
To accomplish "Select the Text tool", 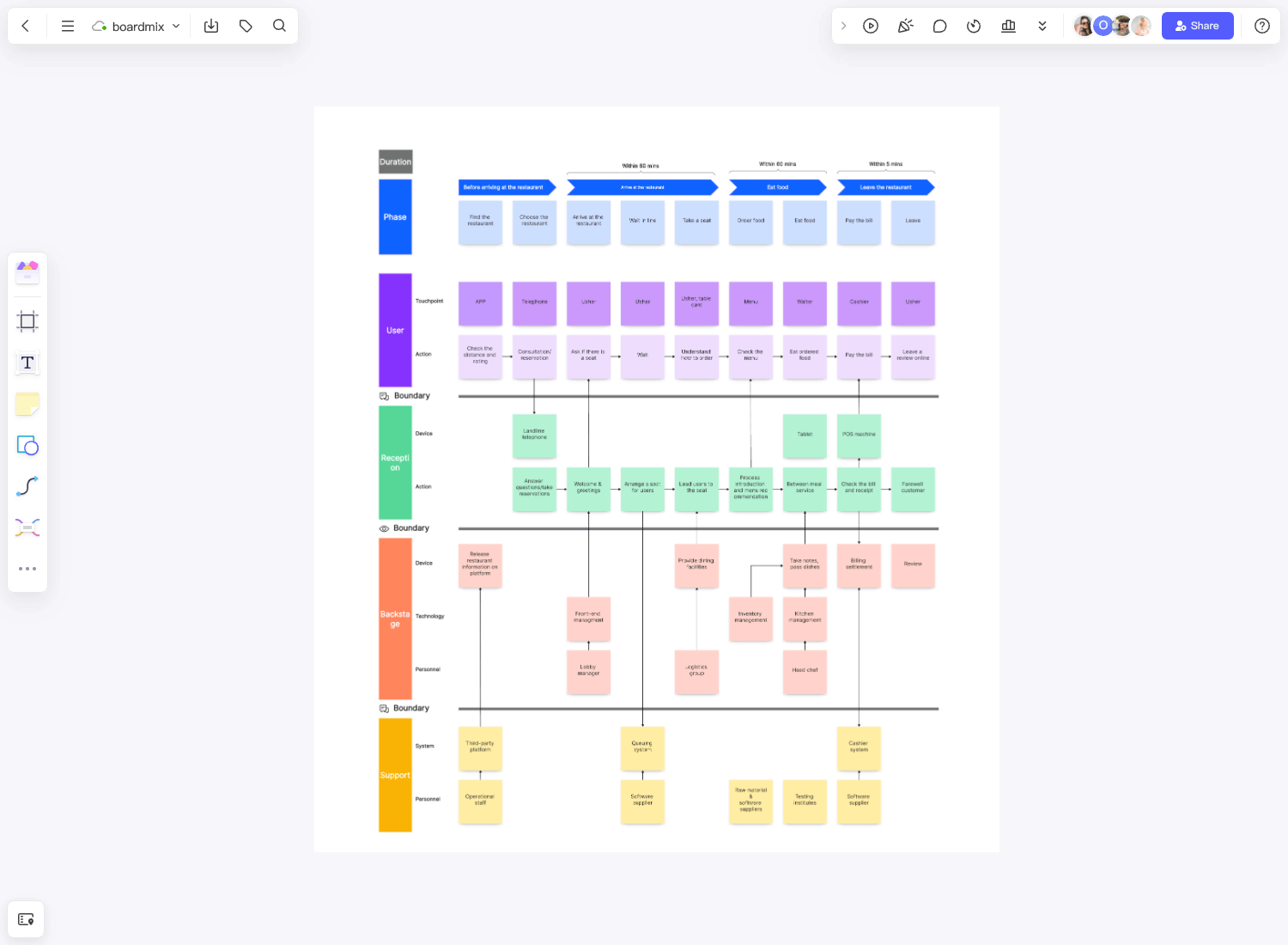I will click(x=27, y=363).
